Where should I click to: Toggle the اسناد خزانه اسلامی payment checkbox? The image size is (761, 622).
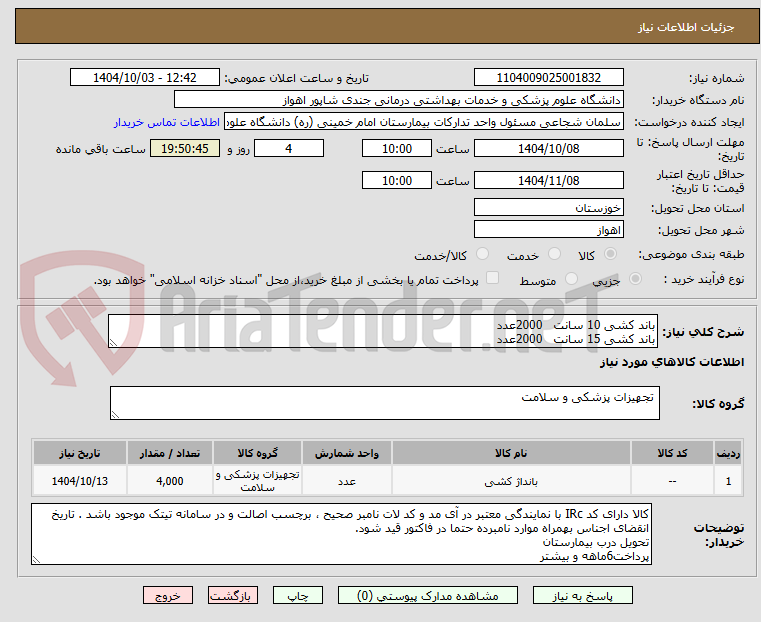click(x=493, y=278)
